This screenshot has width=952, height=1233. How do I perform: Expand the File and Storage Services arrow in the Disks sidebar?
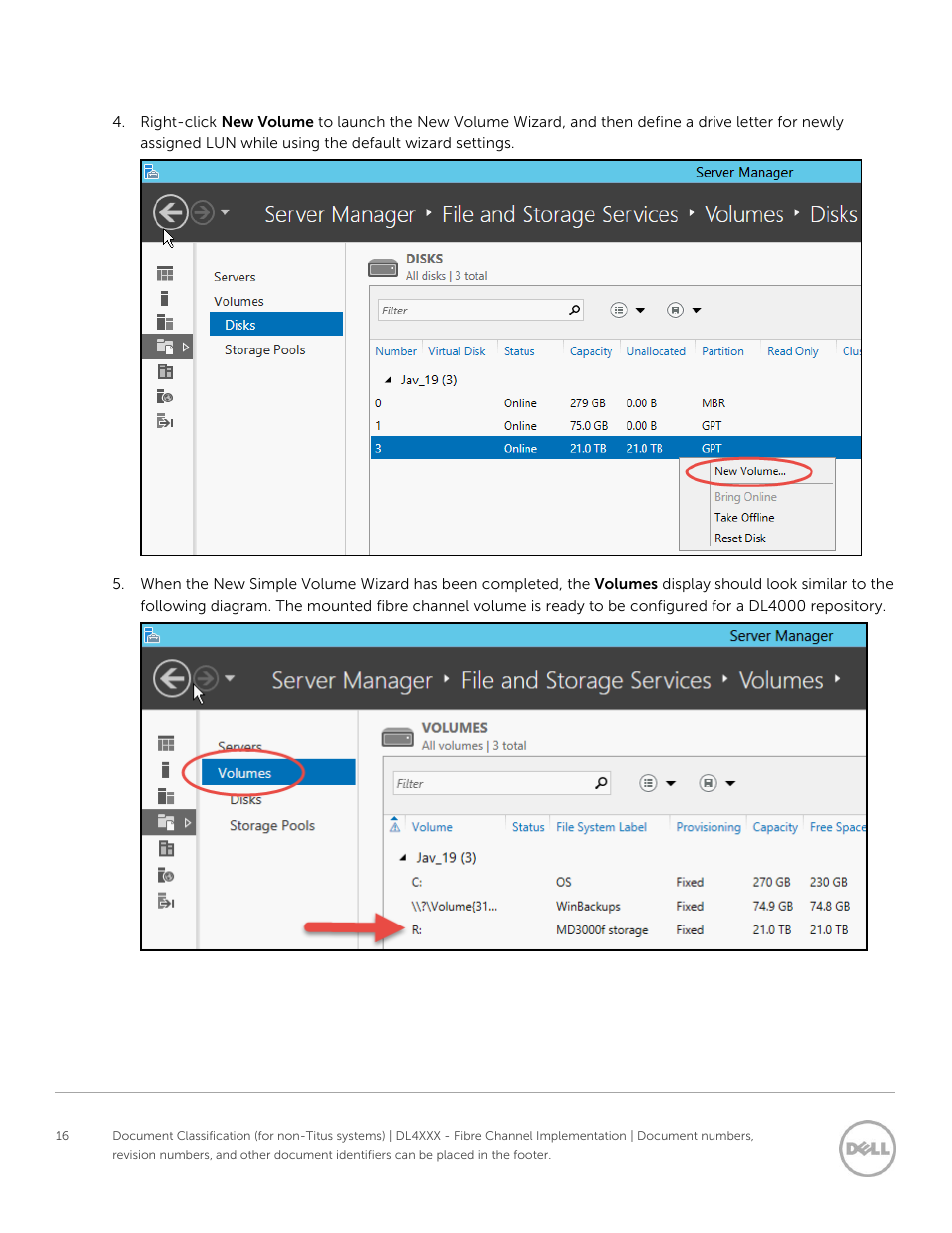(x=185, y=347)
